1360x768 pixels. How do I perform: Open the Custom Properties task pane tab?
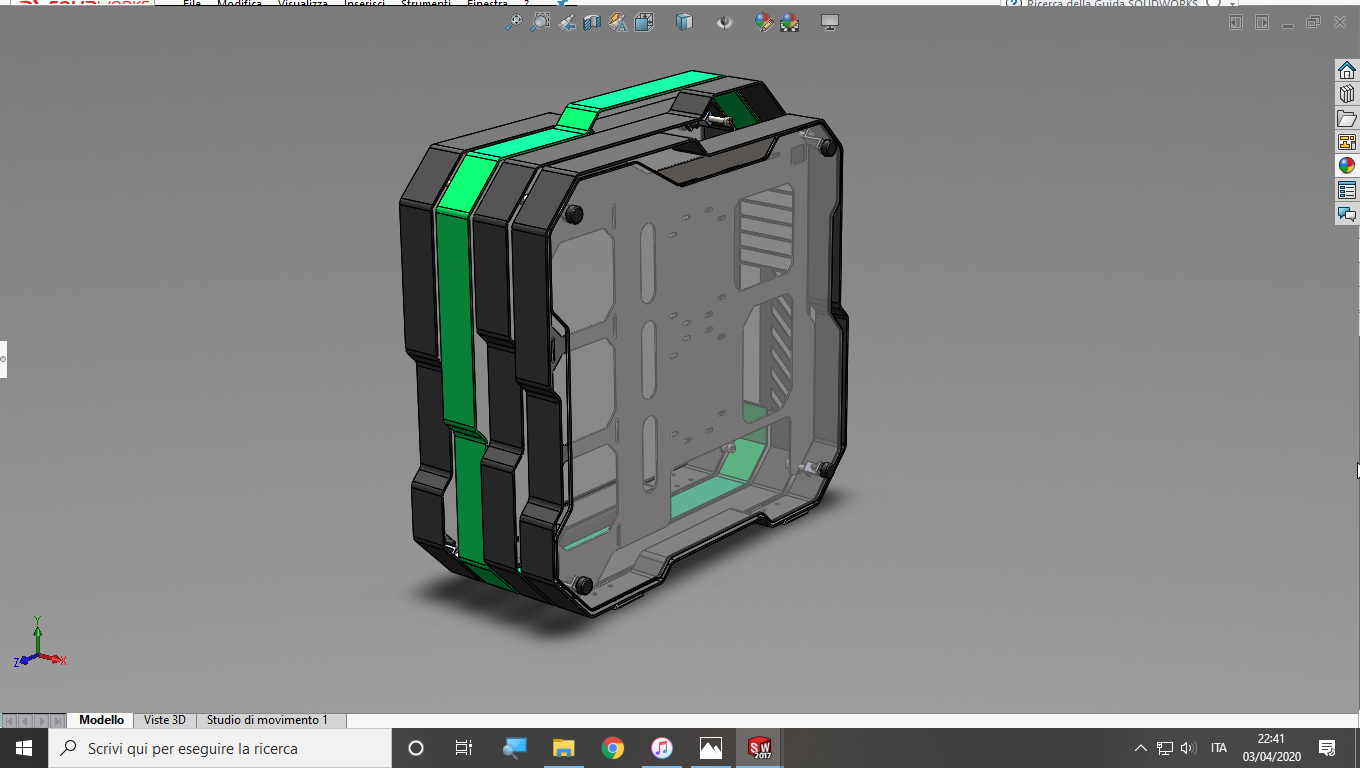click(x=1347, y=190)
